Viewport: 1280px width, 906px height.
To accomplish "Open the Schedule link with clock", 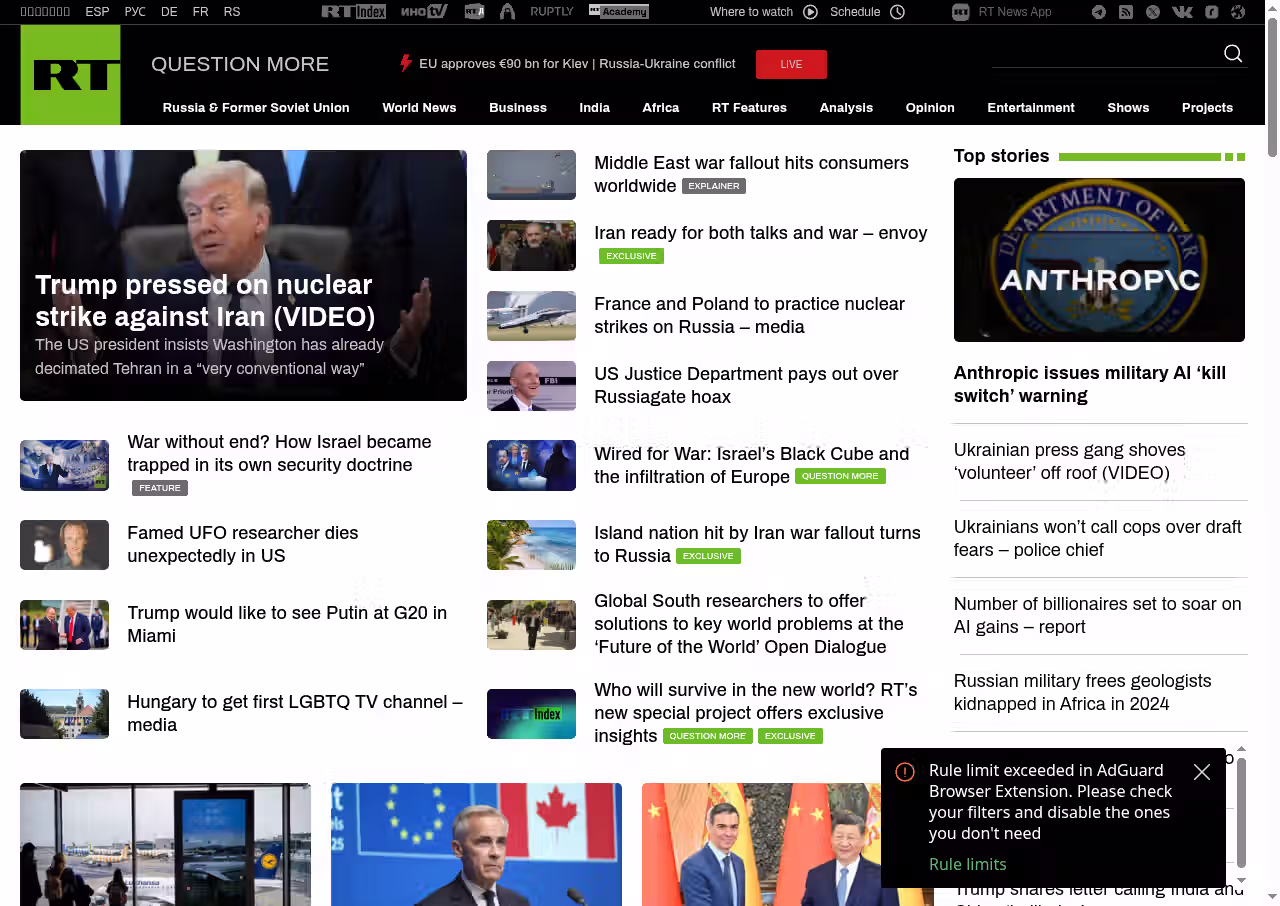I will [x=867, y=12].
